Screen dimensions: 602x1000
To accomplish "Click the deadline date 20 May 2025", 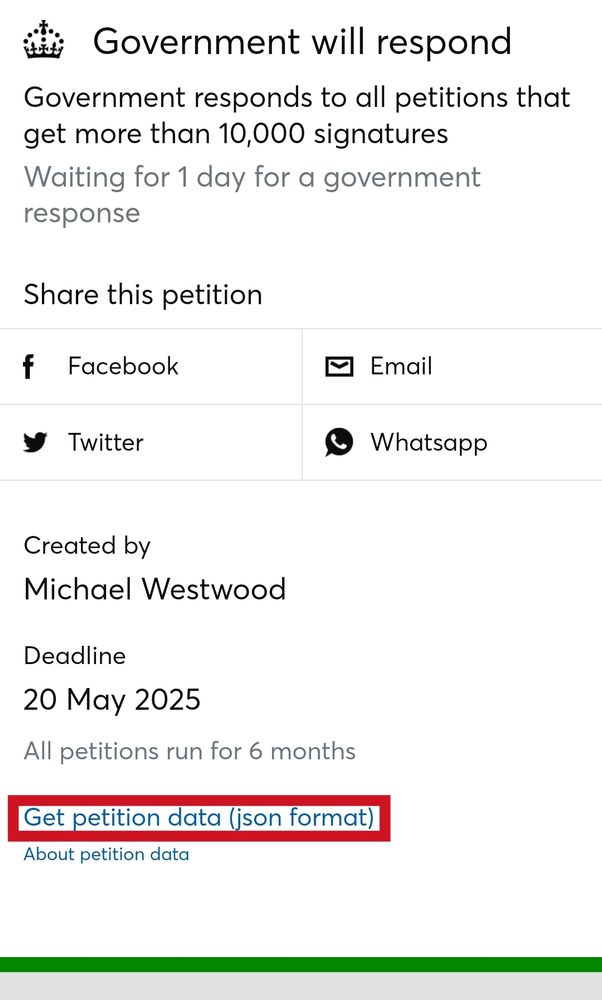I will tap(112, 700).
